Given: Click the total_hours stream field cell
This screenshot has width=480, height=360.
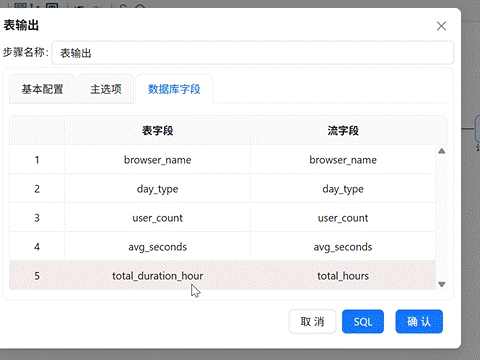Looking at the screenshot, I should tap(343, 276).
